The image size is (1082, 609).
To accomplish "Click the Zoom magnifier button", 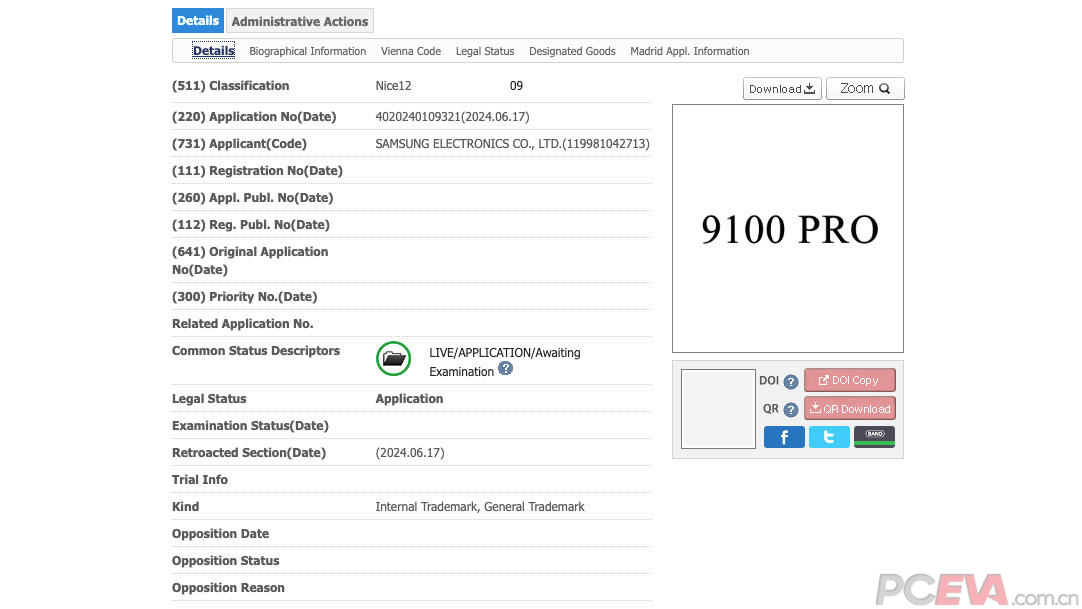I will (865, 89).
